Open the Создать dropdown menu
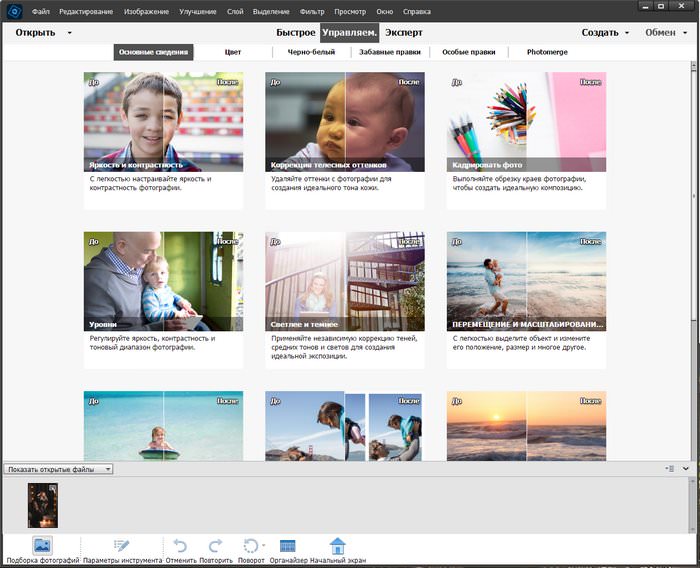Viewport: 700px width, 568px height. point(606,33)
